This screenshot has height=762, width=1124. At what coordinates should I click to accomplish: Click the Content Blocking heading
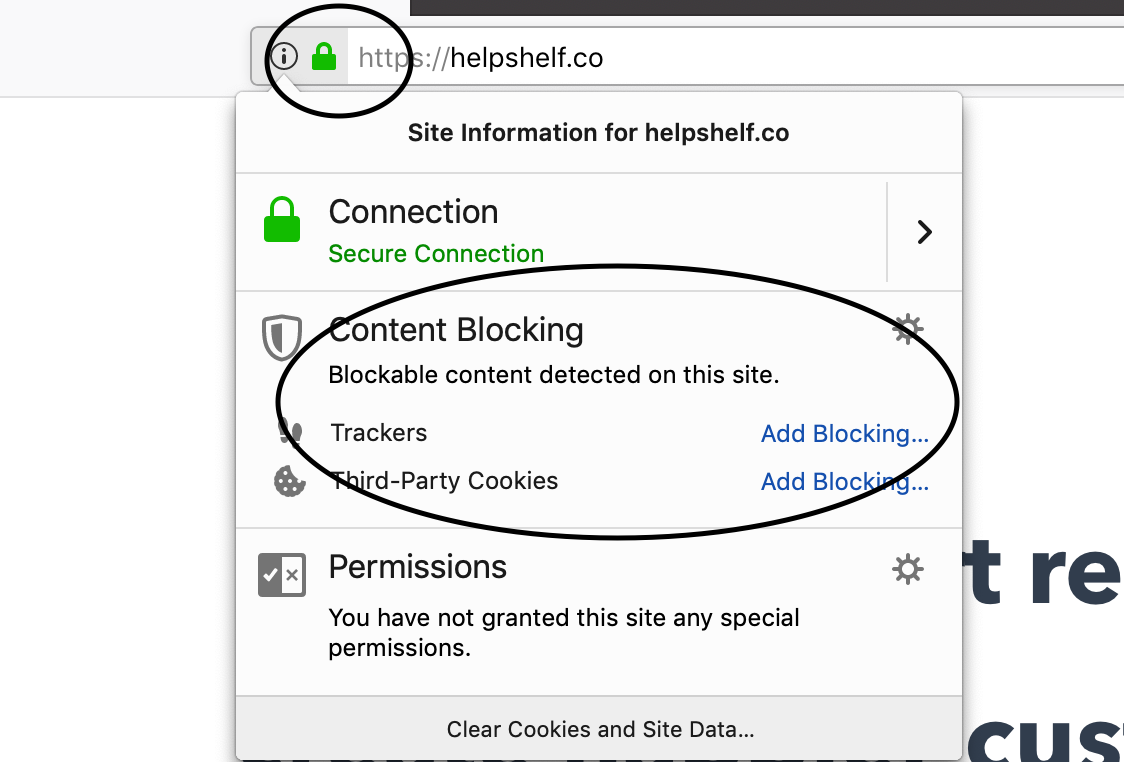(456, 330)
